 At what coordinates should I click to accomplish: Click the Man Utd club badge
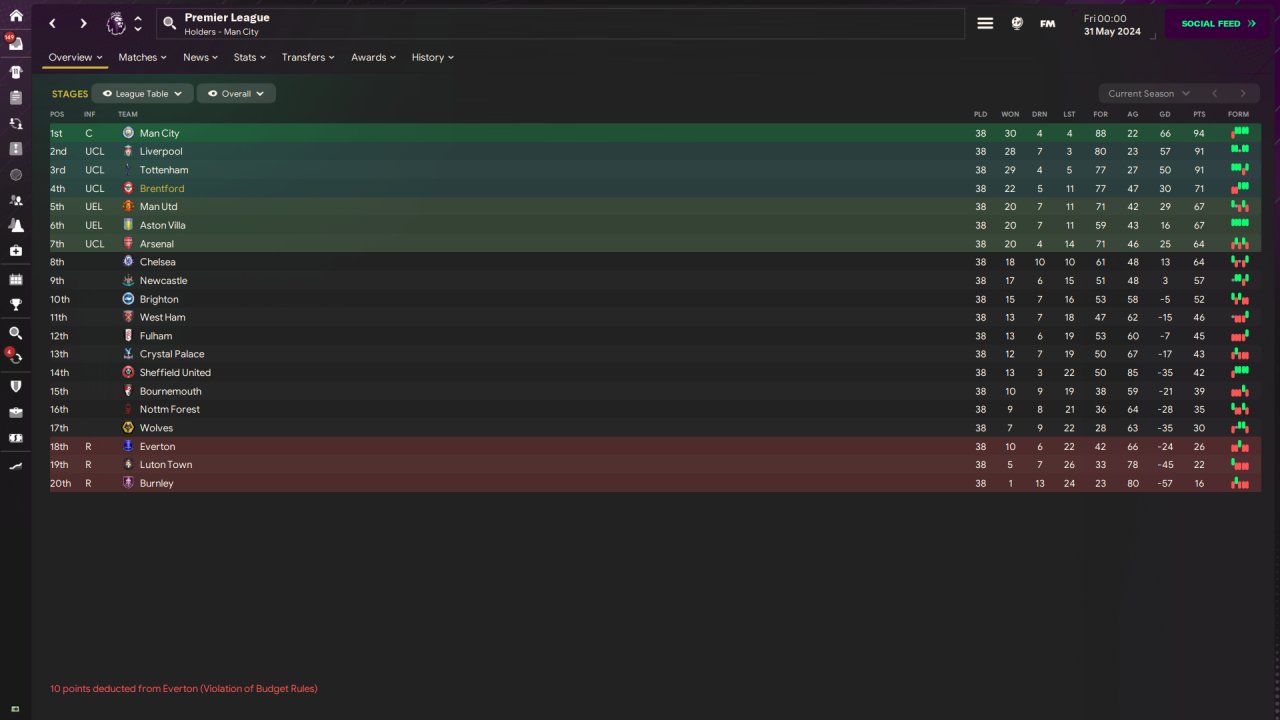pyautogui.click(x=128, y=207)
